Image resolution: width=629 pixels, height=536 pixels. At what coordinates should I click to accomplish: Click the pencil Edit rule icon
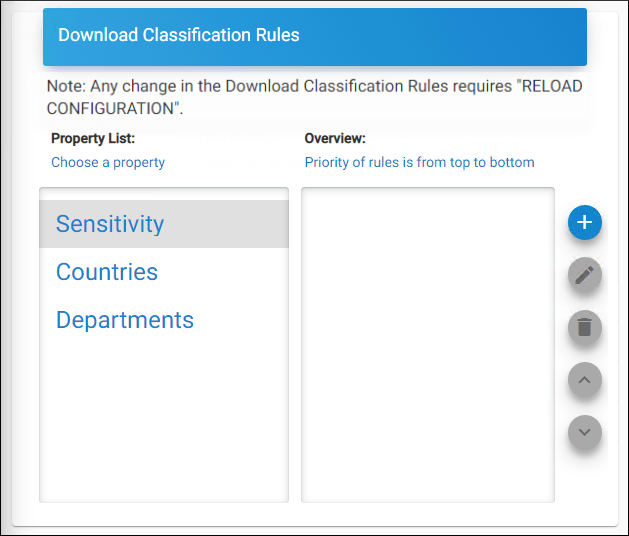[585, 275]
